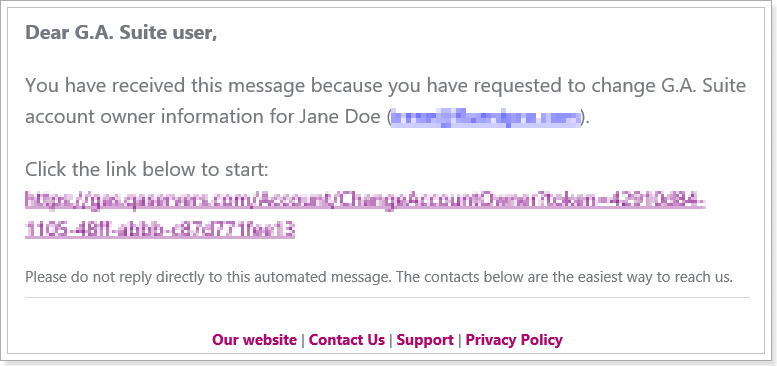Click the name Jane Doe in the message
This screenshot has width=777, height=366.
click(x=341, y=117)
